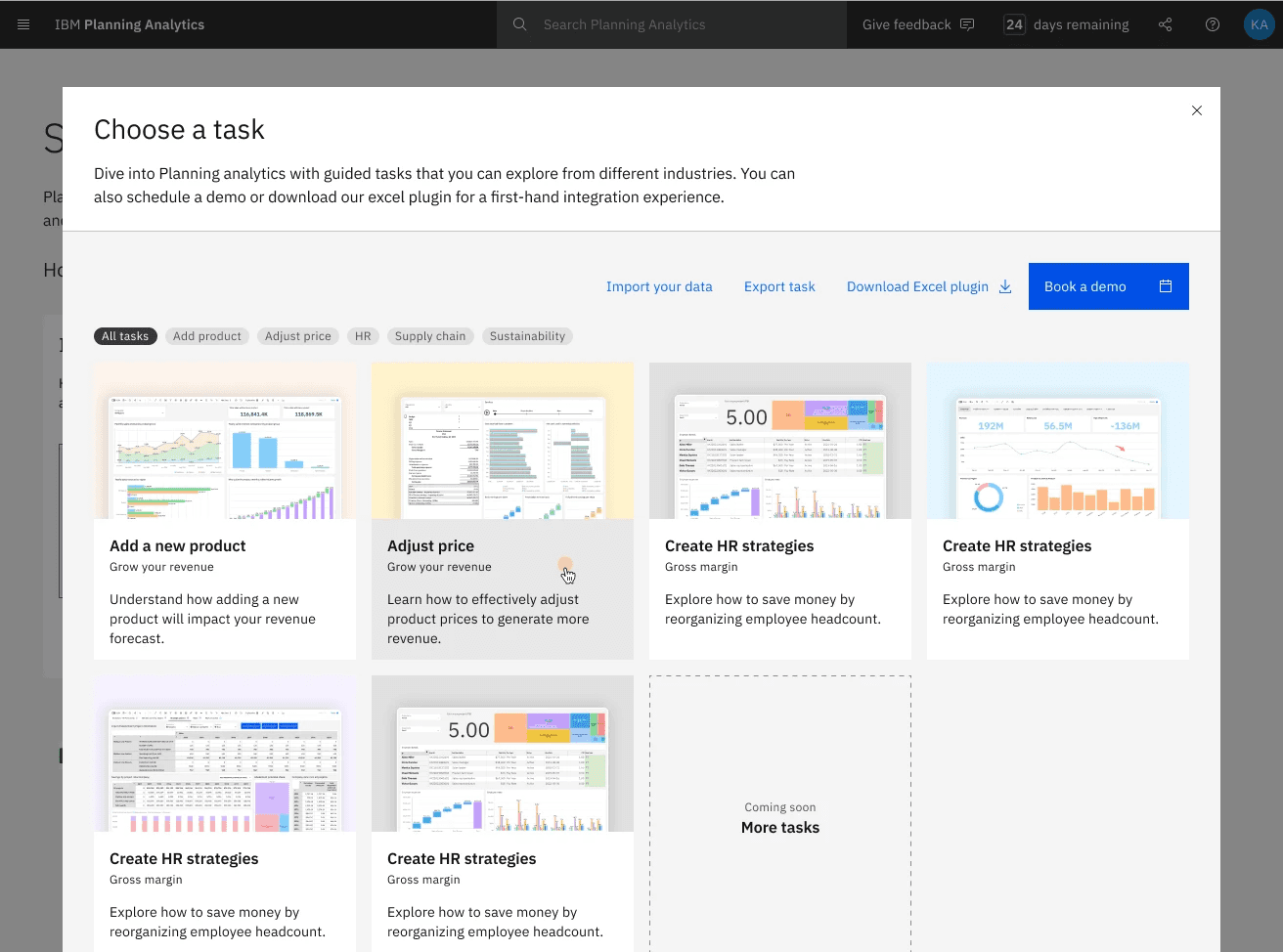
Task: Select the All tasks filter tag
Action: (x=125, y=336)
